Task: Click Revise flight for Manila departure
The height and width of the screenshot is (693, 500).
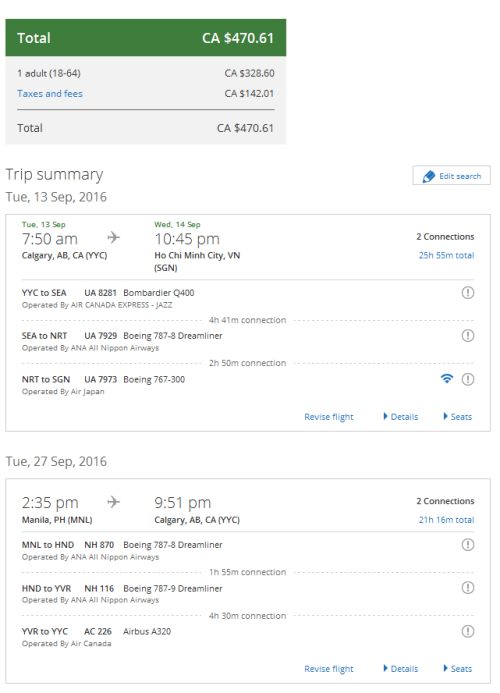Action: (x=329, y=669)
